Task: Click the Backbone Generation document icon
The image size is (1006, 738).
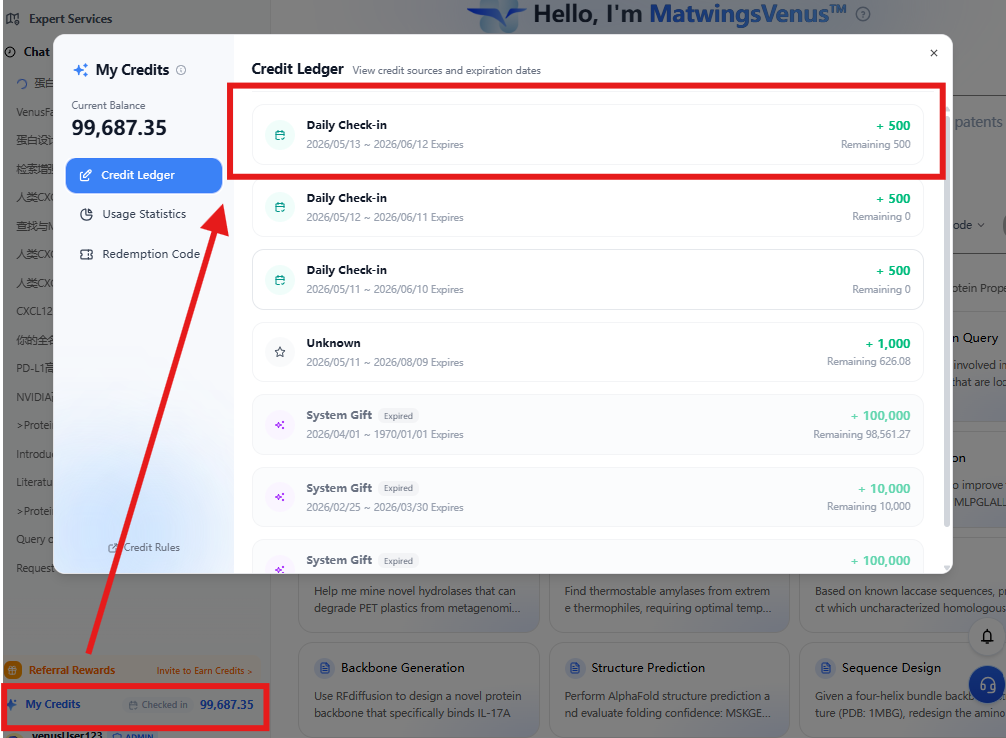Action: (325, 668)
